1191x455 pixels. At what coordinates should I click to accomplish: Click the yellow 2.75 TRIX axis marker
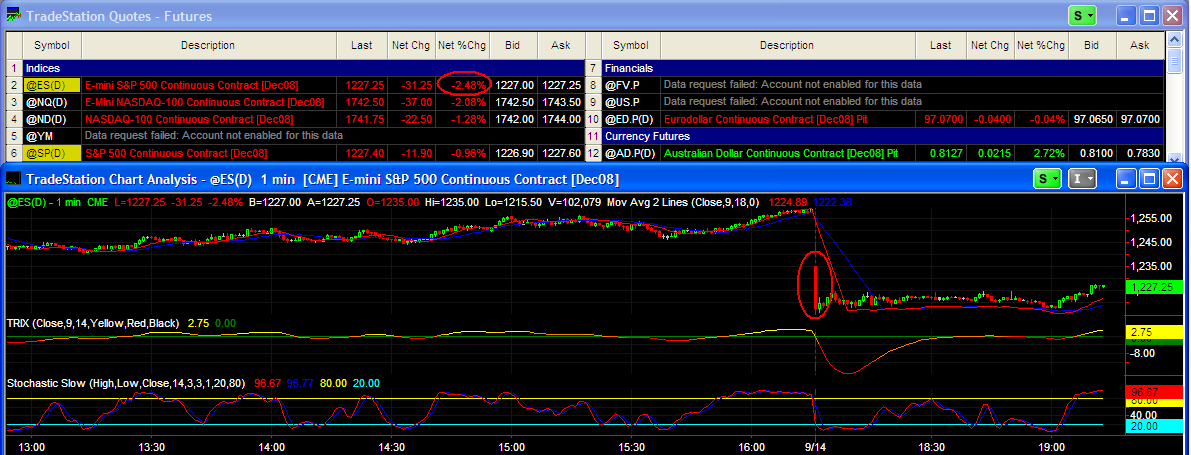[x=1152, y=332]
